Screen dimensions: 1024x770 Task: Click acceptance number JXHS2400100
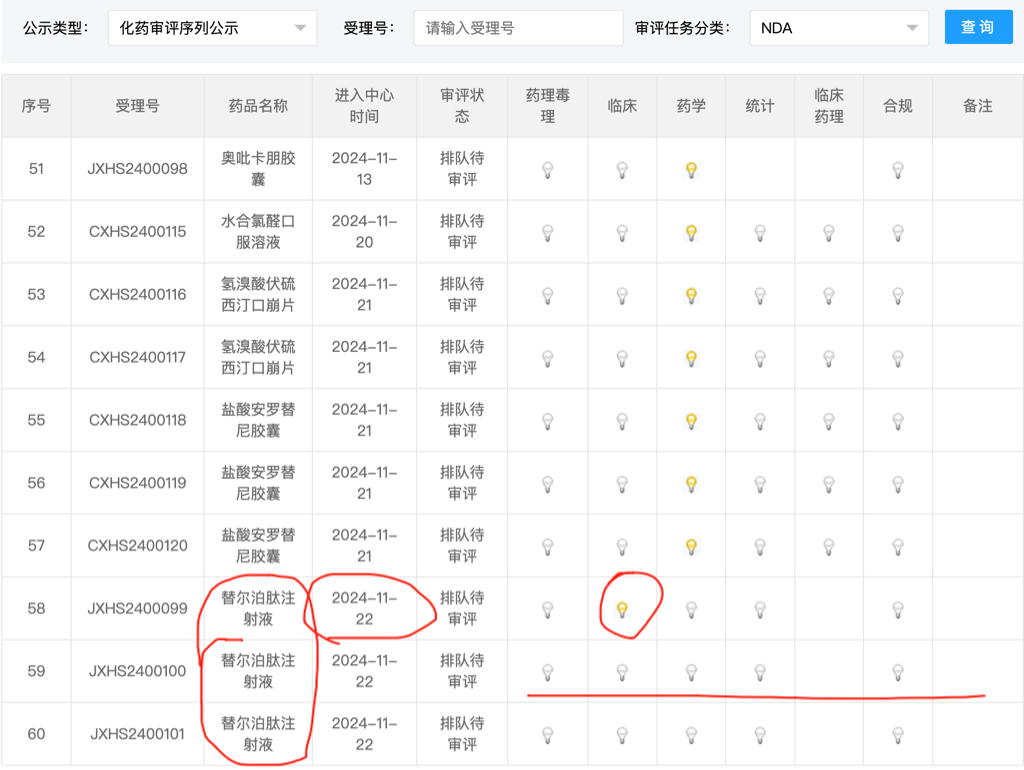[x=137, y=671]
